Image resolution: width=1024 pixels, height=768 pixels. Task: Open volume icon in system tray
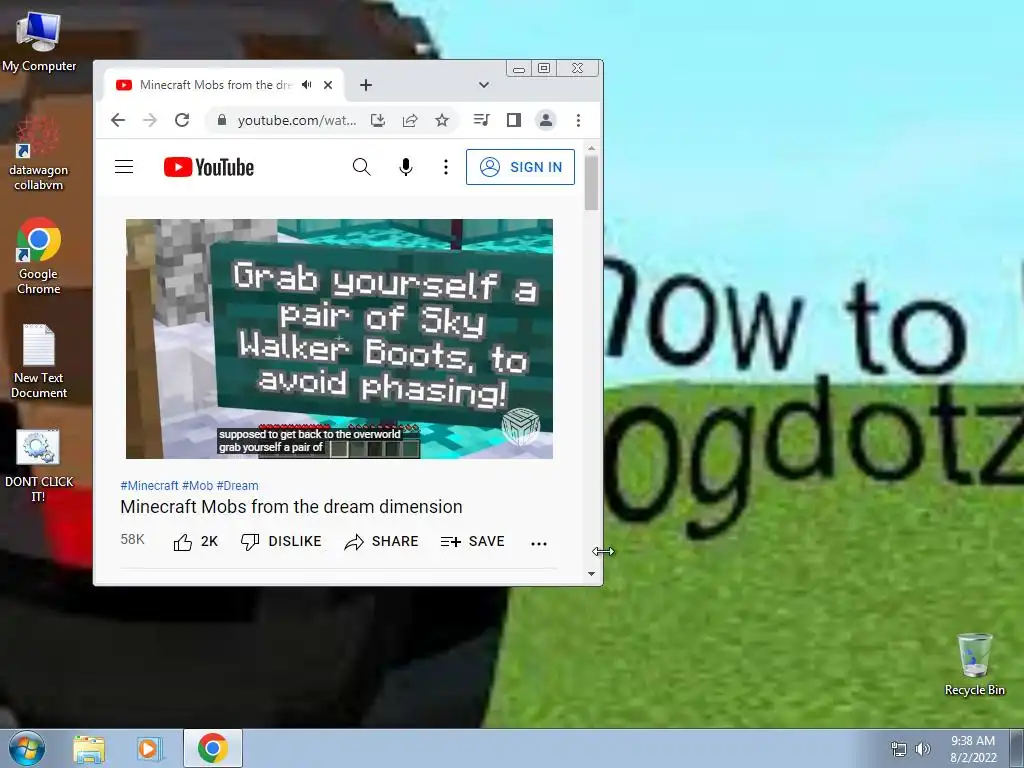pyautogui.click(x=923, y=749)
